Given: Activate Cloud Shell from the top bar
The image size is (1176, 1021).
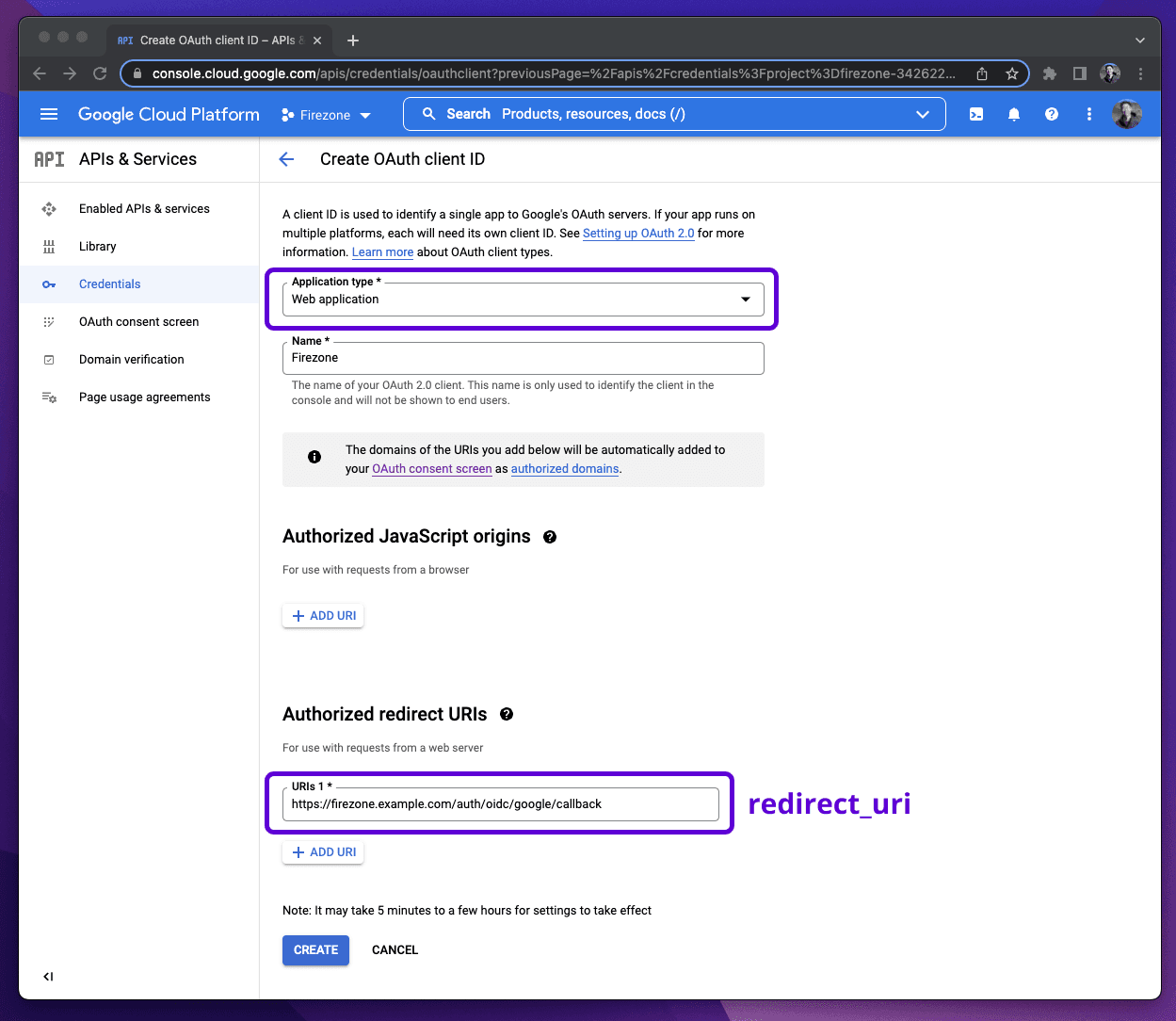Looking at the screenshot, I should click(x=975, y=114).
